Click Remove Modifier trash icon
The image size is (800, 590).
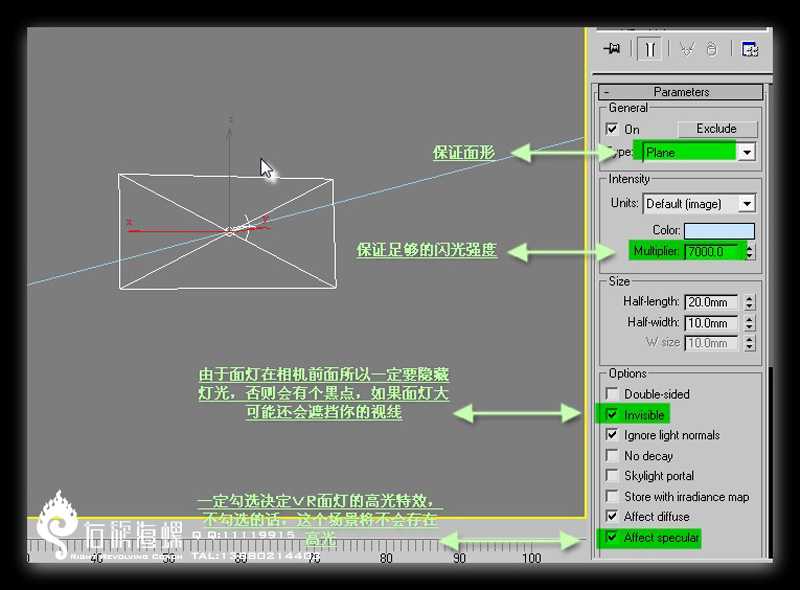coord(712,50)
